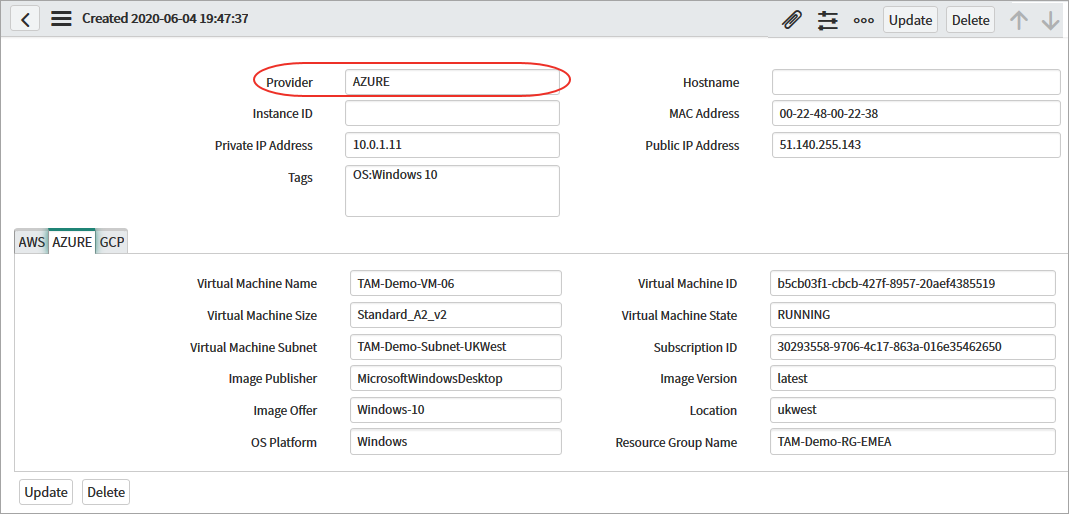Viewport: 1069px width, 514px height.
Task: Click the Delete button in header
Action: tap(970, 20)
